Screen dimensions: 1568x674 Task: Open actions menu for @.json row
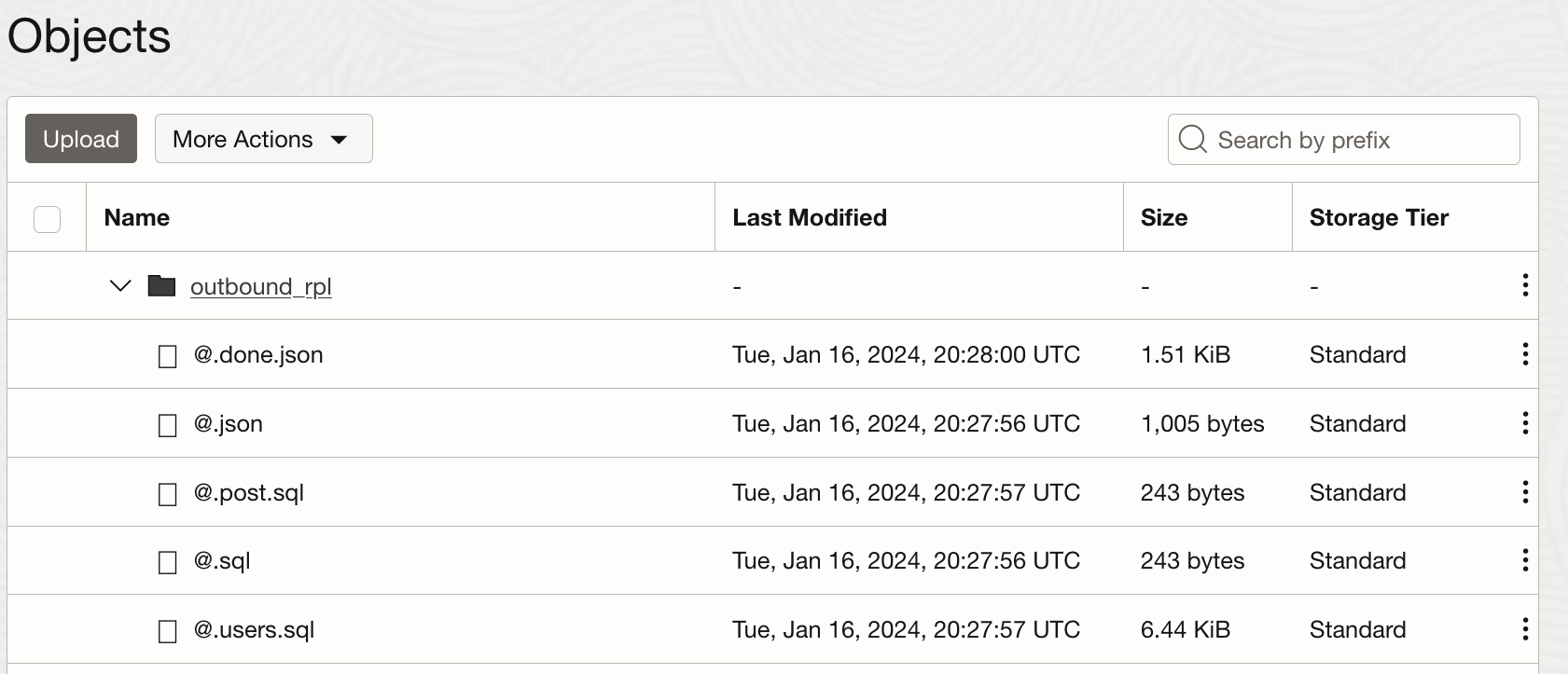coord(1525,423)
